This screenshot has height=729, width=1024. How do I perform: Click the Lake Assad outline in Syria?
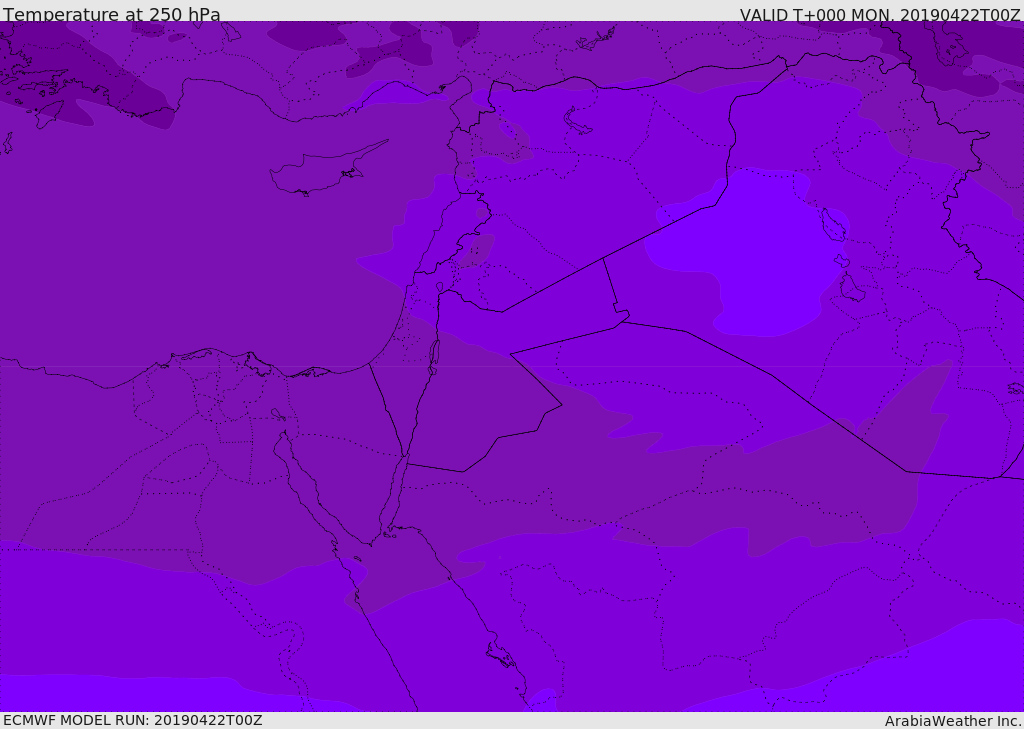pos(578,121)
